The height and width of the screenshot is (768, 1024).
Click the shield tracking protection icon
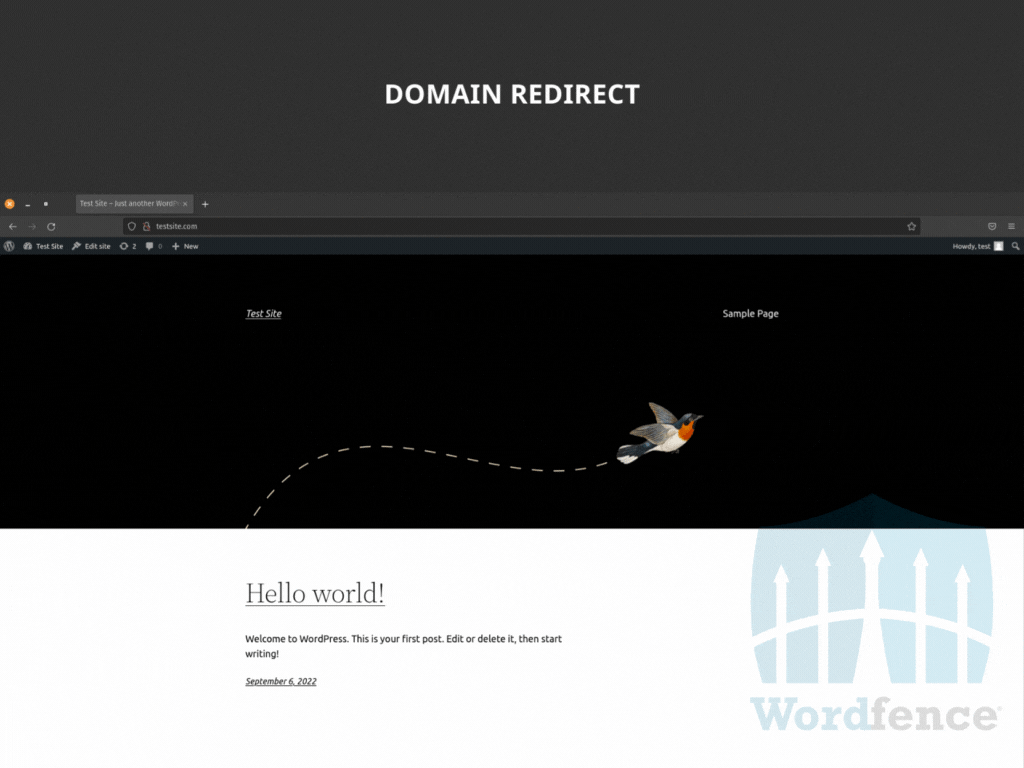(132, 227)
